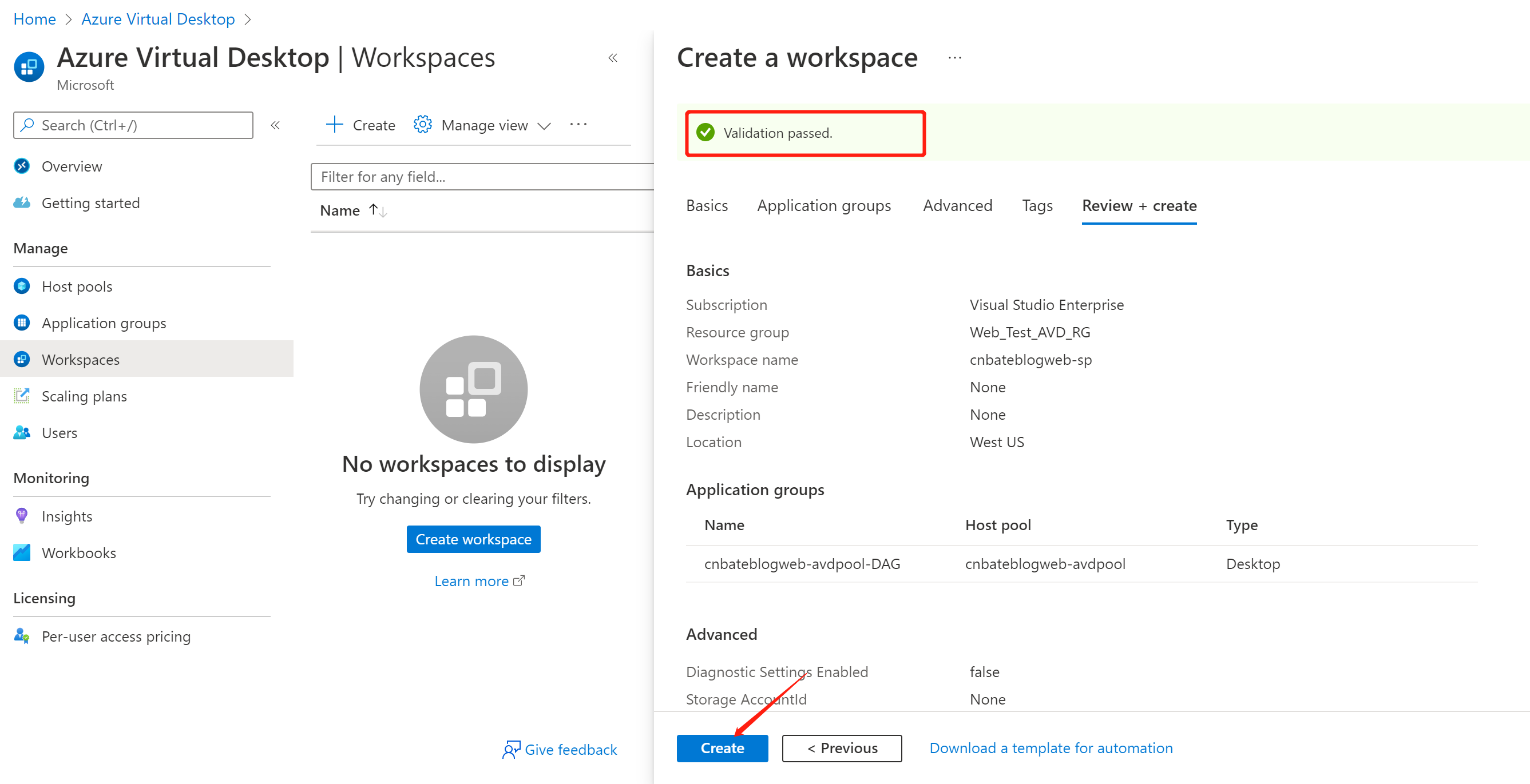Image resolution: width=1530 pixels, height=784 pixels.
Task: Collapse the sidebar menu next to search
Action: (275, 125)
